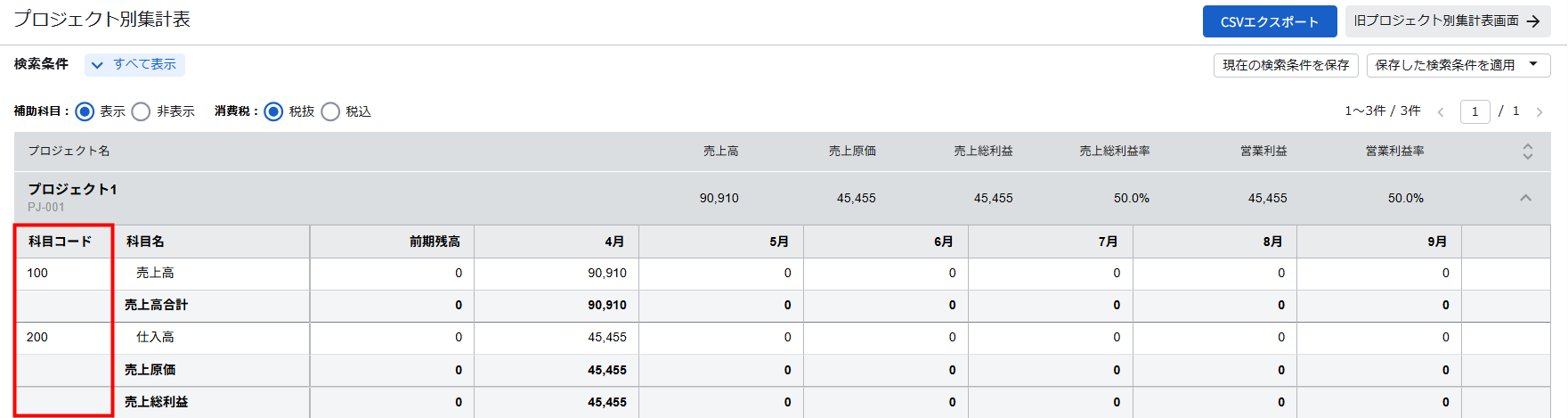Click 現在の検索条件を保存 button
1568x418 pixels.
(1285, 65)
